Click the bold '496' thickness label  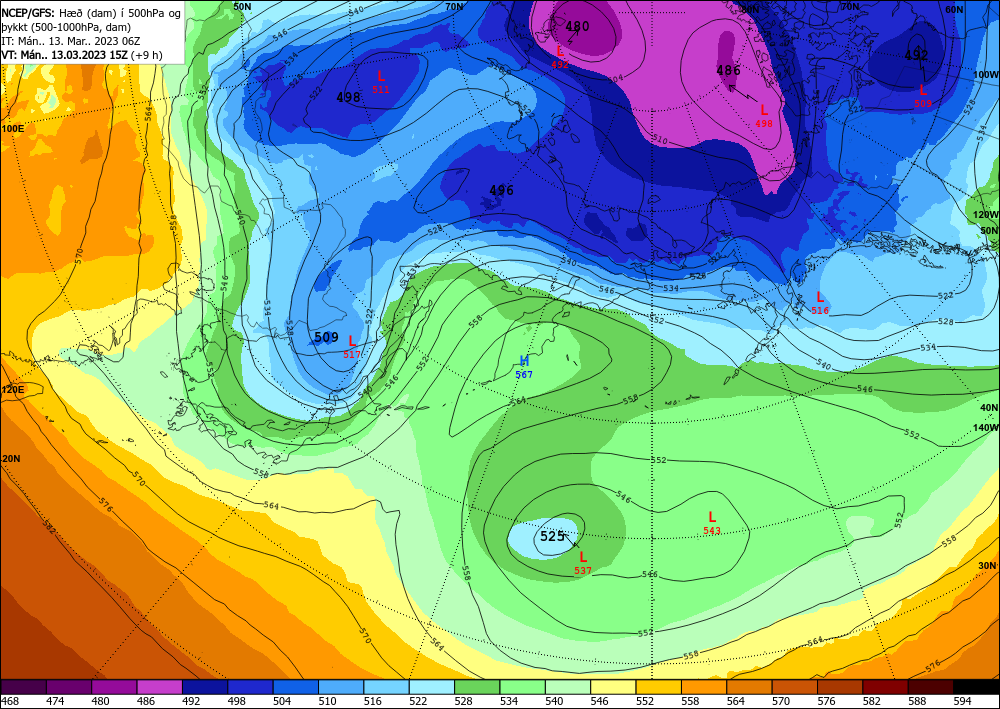(x=501, y=190)
